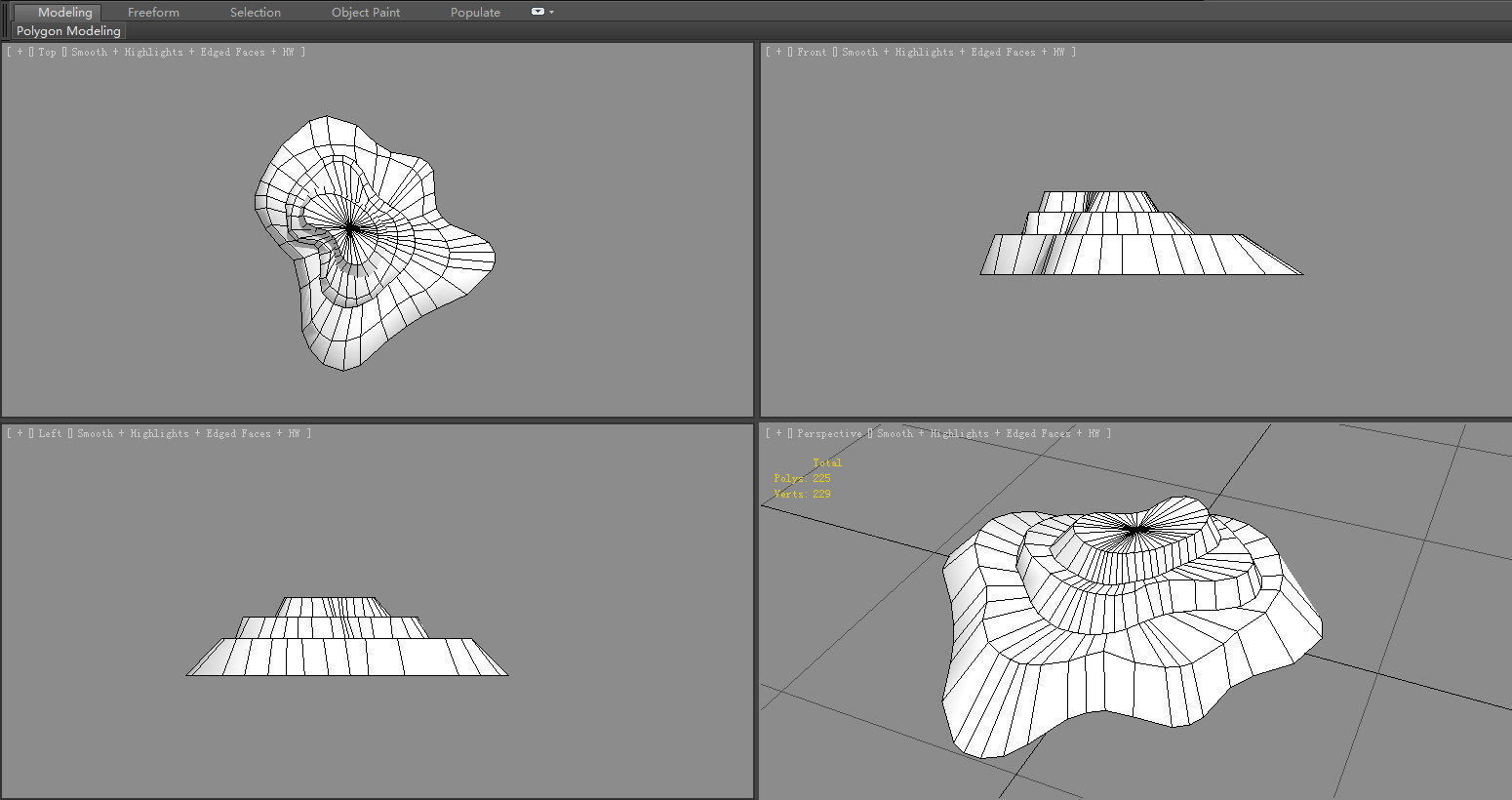This screenshot has height=800, width=1512.
Task: Open the Populate ribbon tab
Action: pyautogui.click(x=475, y=12)
